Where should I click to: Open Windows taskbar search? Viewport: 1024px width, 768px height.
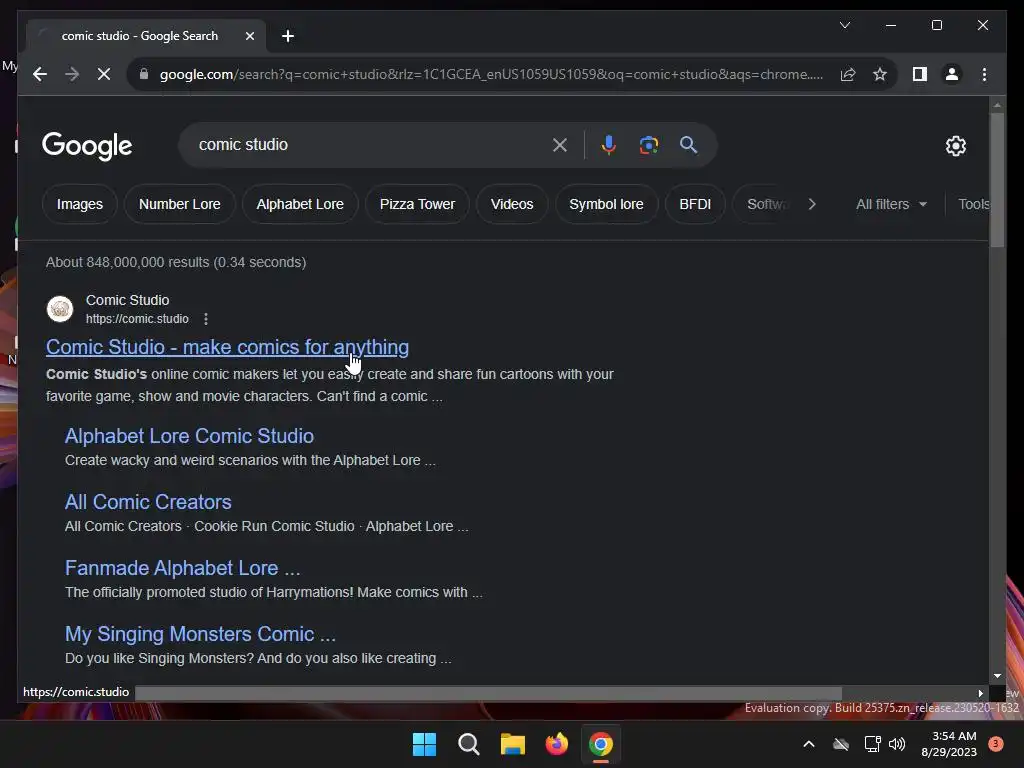pos(469,744)
